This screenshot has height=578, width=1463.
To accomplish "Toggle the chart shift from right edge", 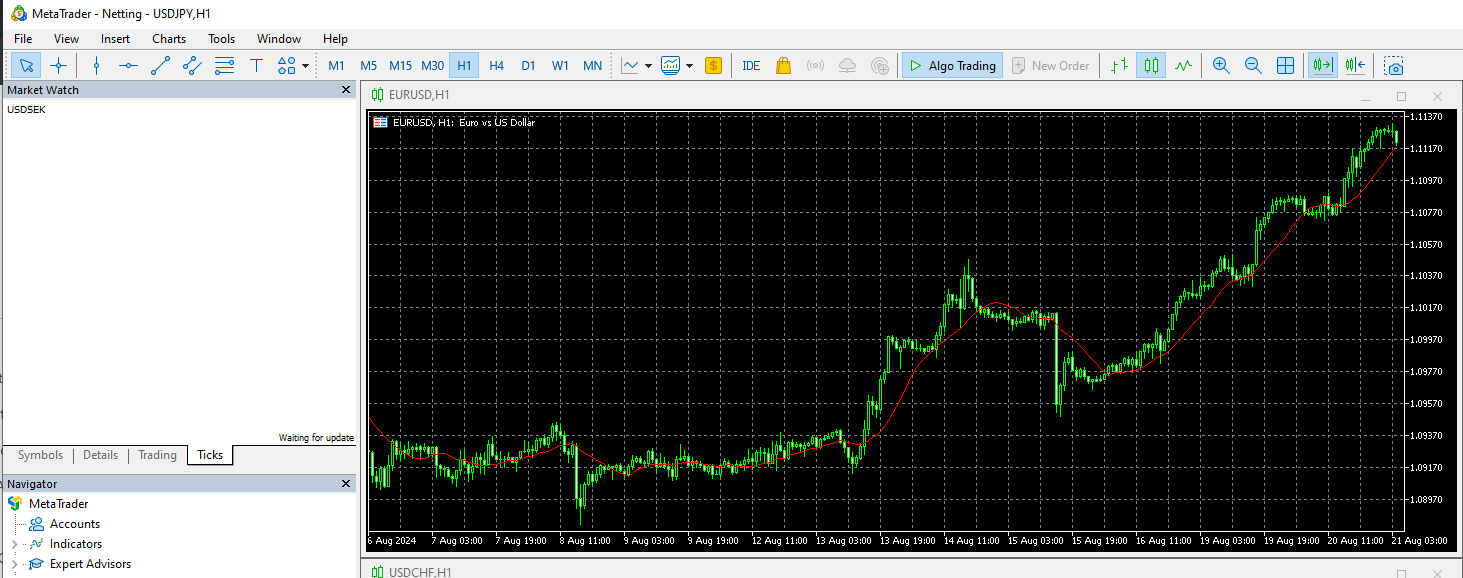I will coord(1354,65).
